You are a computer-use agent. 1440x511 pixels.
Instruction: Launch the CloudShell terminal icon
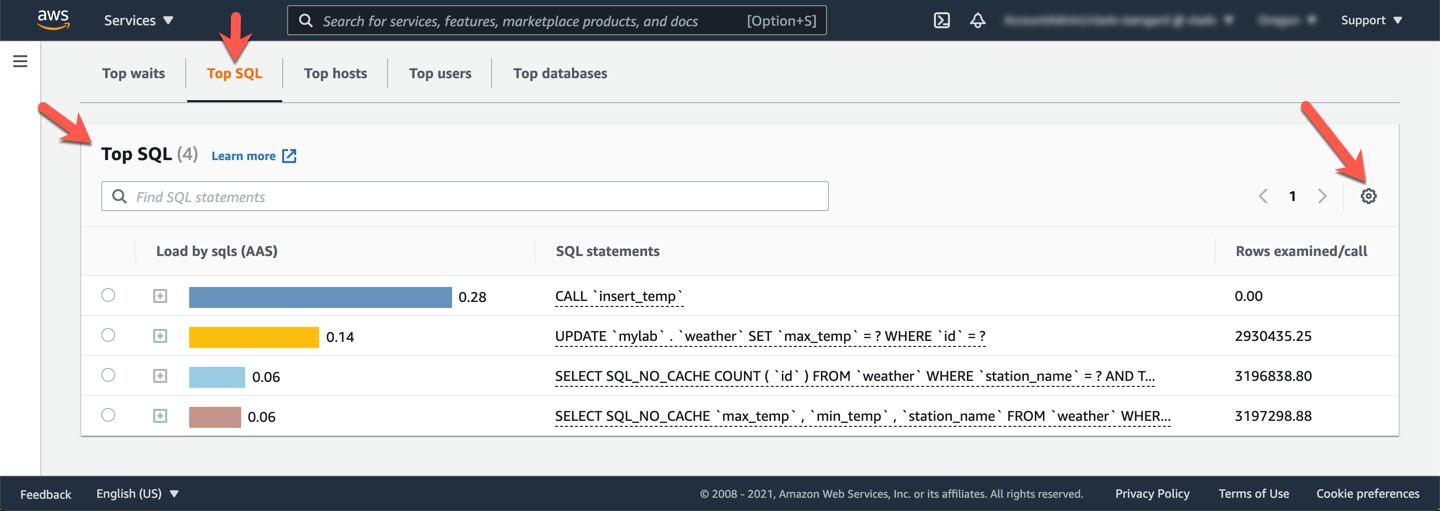point(941,20)
